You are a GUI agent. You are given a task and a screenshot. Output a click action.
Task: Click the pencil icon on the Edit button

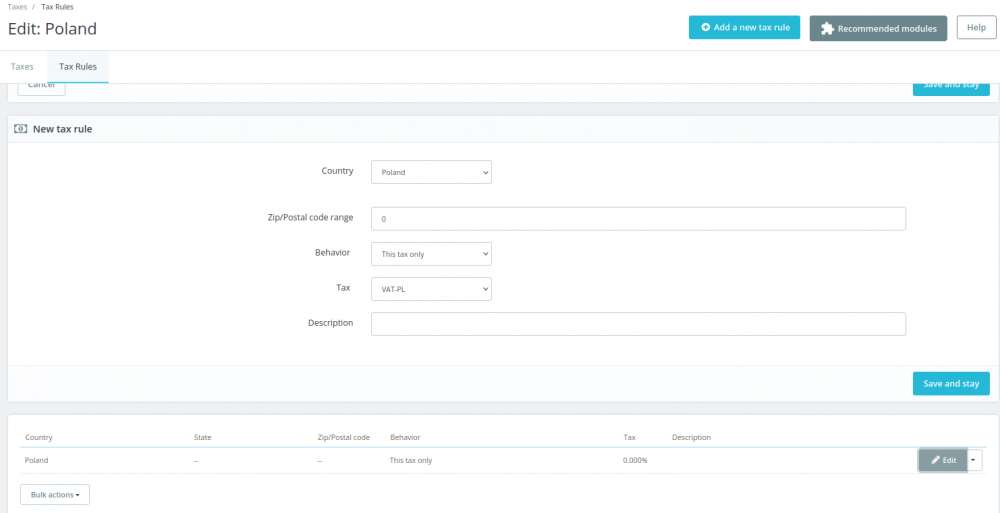coord(936,460)
